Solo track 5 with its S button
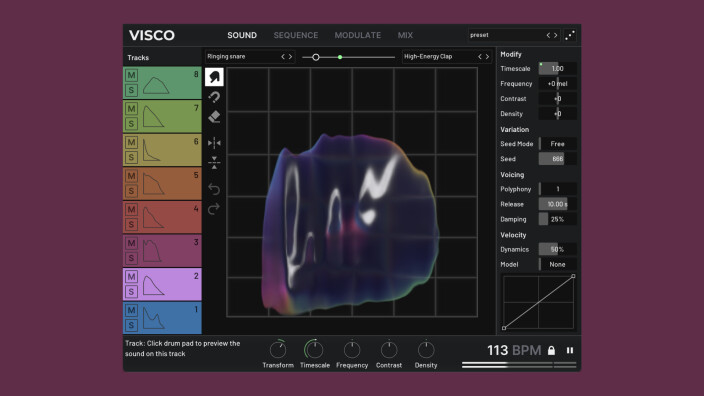Screen dimensions: 704x396 [131, 190]
